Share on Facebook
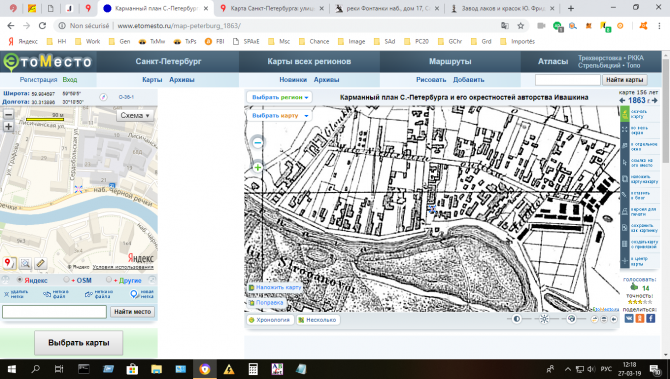 click(x=650, y=318)
